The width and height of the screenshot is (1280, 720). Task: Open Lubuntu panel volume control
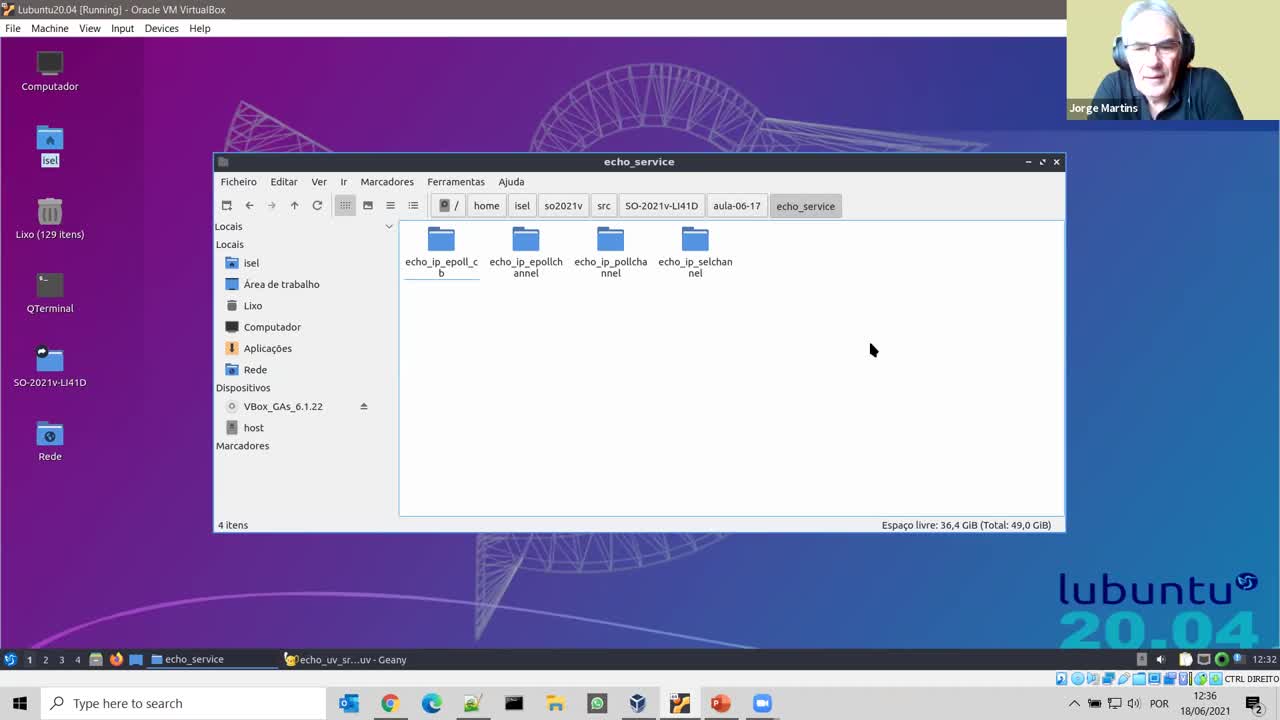(x=1160, y=660)
